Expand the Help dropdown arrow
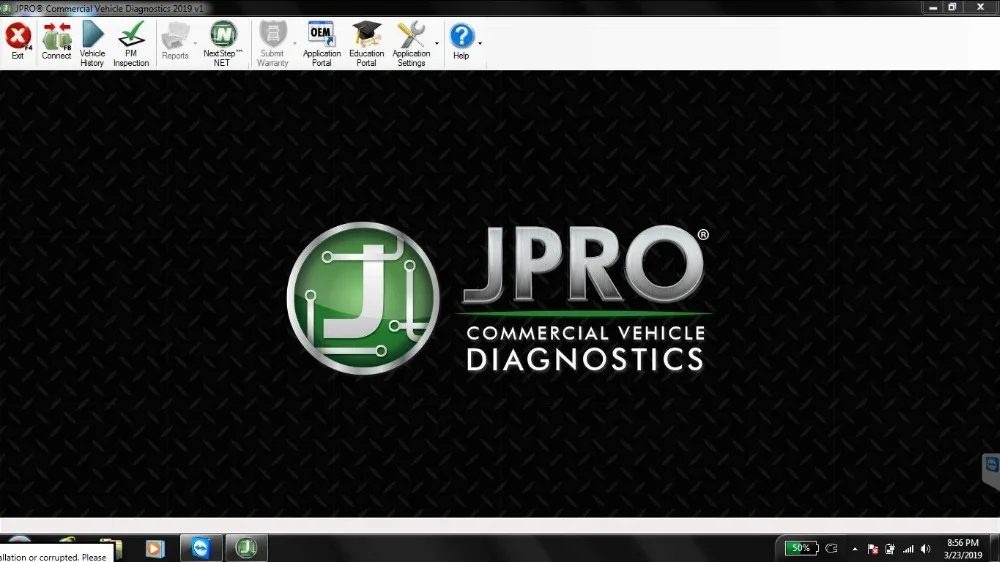Image resolution: width=1000 pixels, height=562 pixels. [x=480, y=44]
